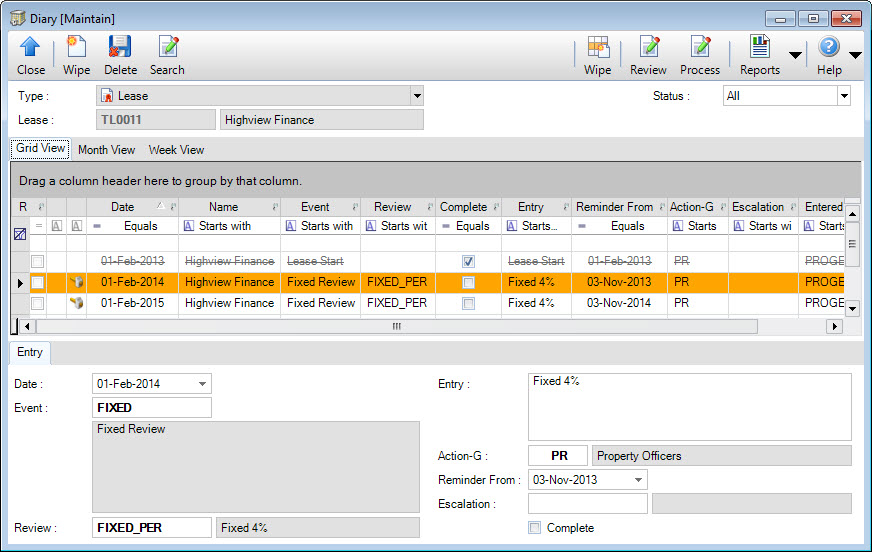Click the grid's scroll right arrow

(x=834, y=326)
